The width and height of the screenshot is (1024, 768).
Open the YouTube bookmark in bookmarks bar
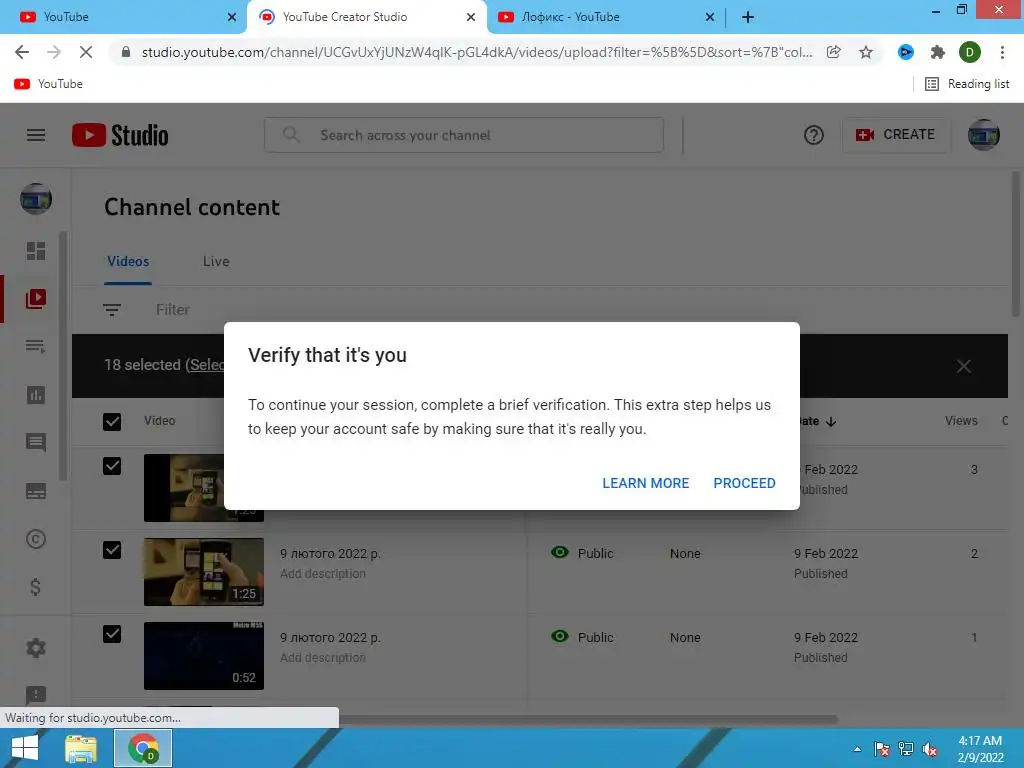tap(48, 84)
